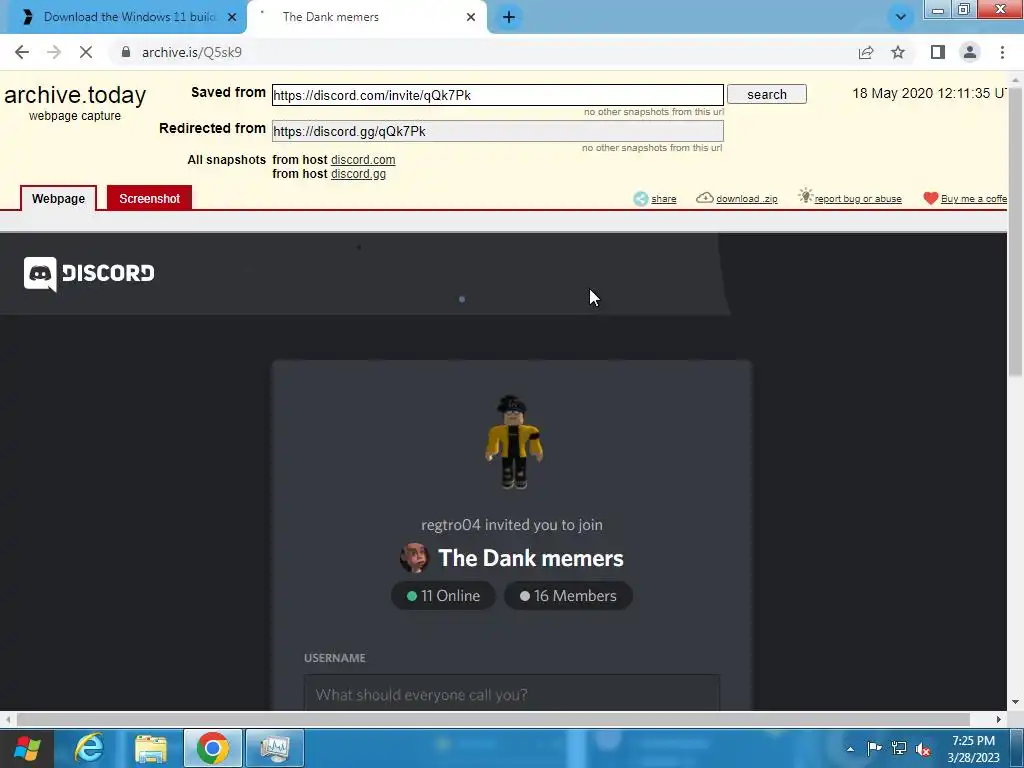This screenshot has height=768, width=1024.
Task: Click the muted volume tray icon
Action: [923, 749]
